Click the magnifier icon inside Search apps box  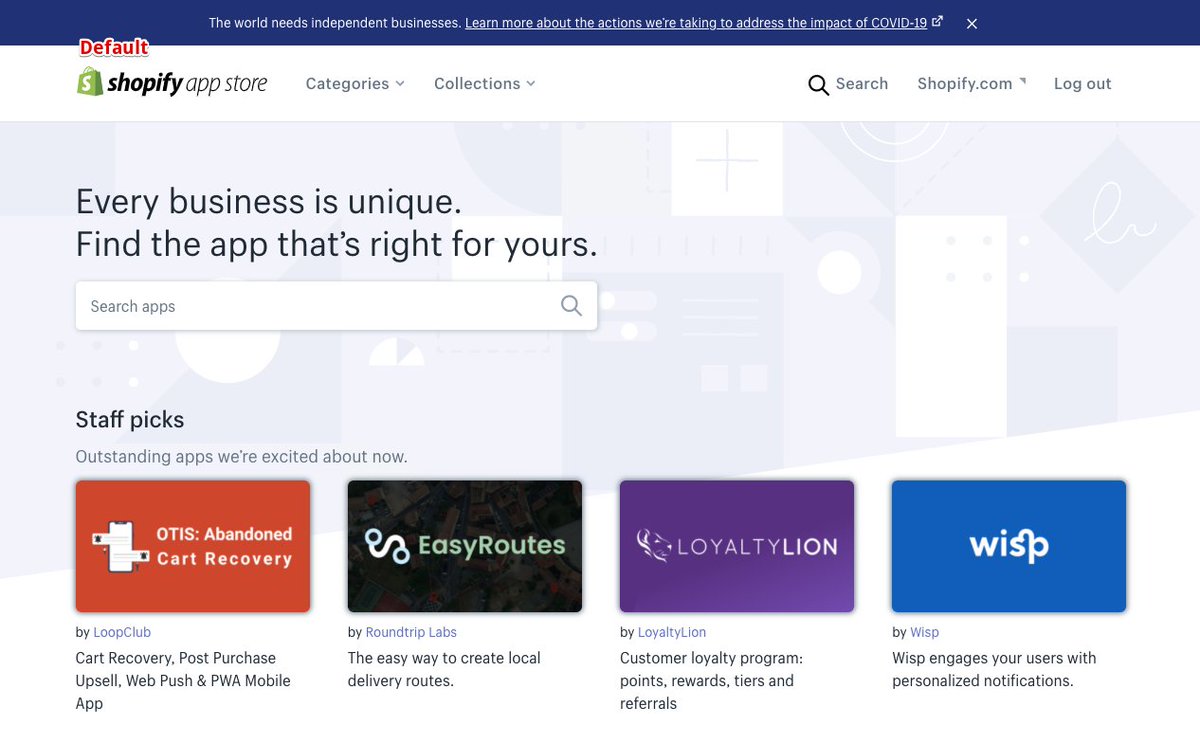[x=571, y=306]
